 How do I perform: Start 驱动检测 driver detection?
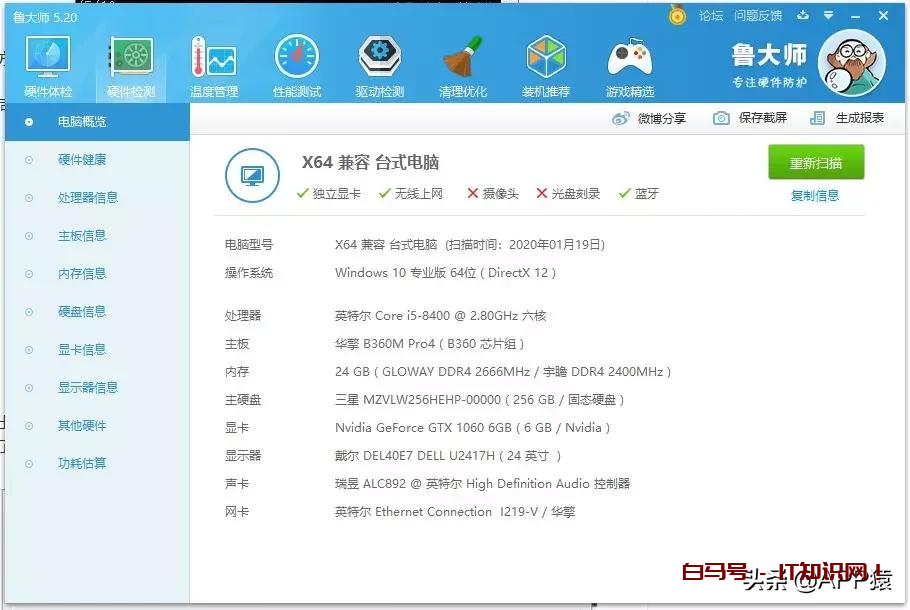[379, 62]
